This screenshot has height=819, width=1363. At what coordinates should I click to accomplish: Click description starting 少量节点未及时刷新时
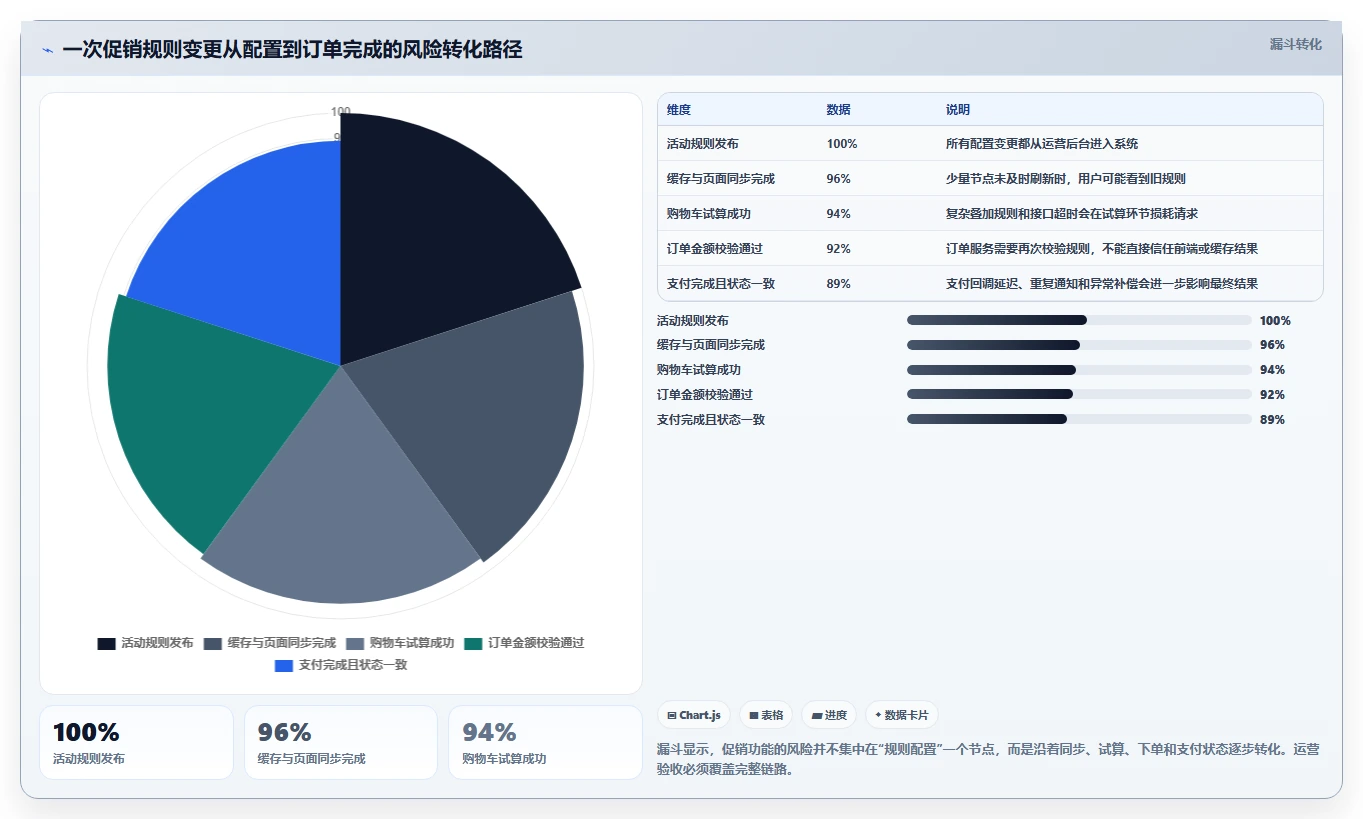click(1066, 179)
